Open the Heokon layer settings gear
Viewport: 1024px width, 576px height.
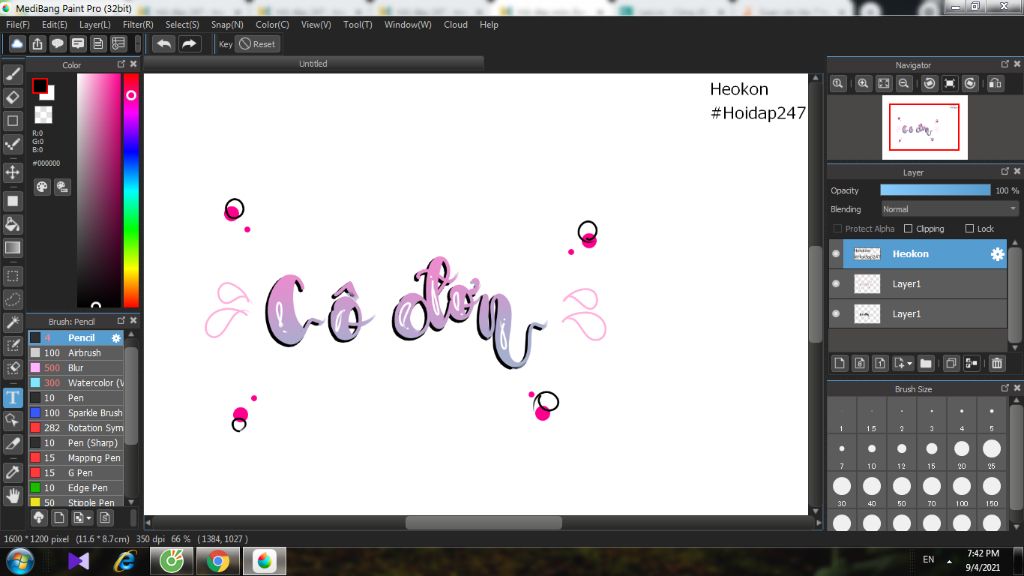[x=997, y=254]
